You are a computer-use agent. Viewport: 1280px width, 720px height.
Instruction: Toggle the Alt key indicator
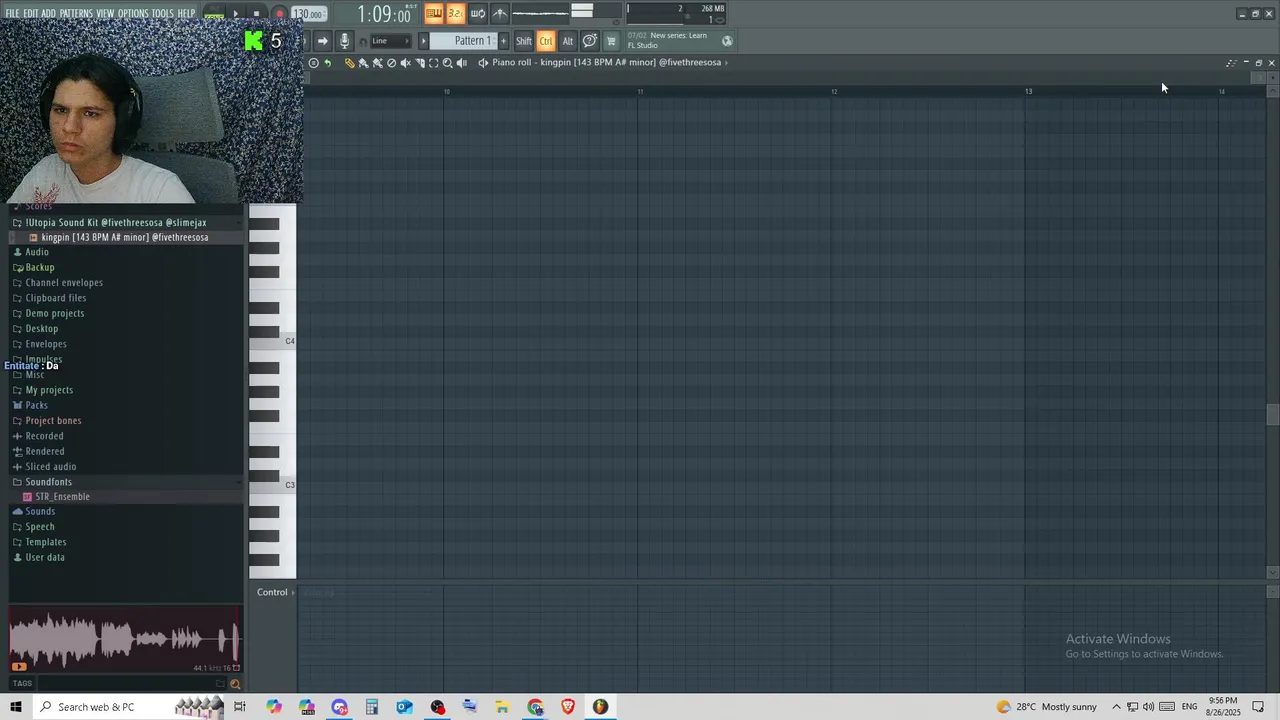point(568,41)
